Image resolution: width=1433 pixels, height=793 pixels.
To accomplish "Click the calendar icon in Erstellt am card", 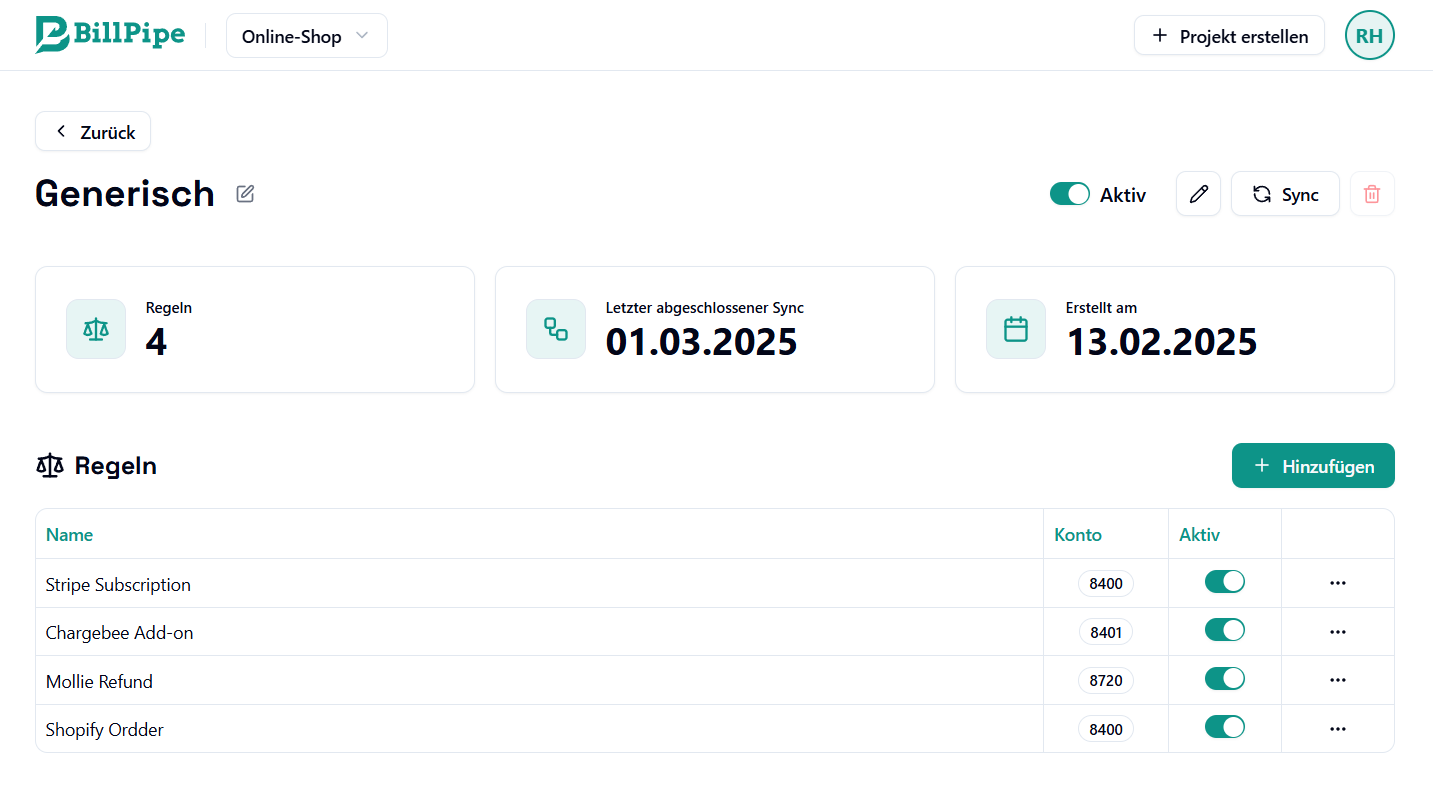I will (1016, 329).
